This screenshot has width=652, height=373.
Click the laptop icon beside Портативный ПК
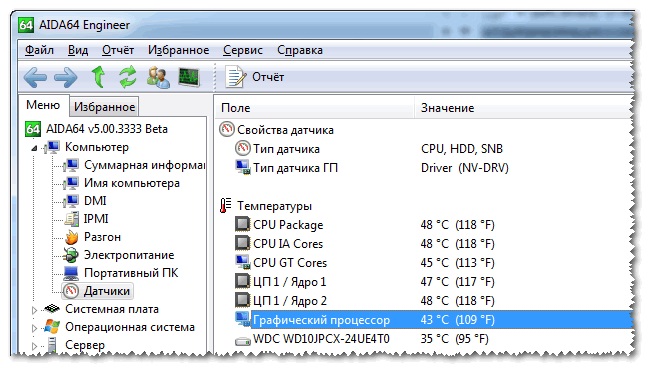[x=71, y=273]
